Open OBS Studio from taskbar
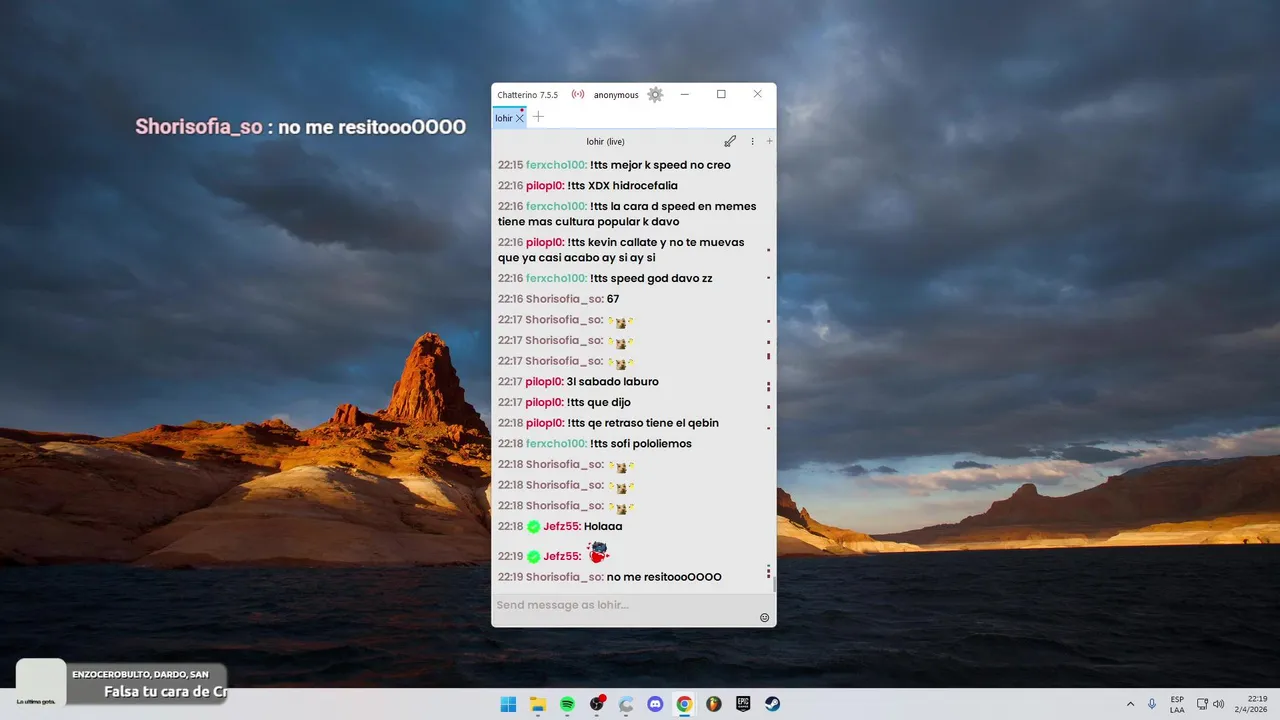 [597, 704]
